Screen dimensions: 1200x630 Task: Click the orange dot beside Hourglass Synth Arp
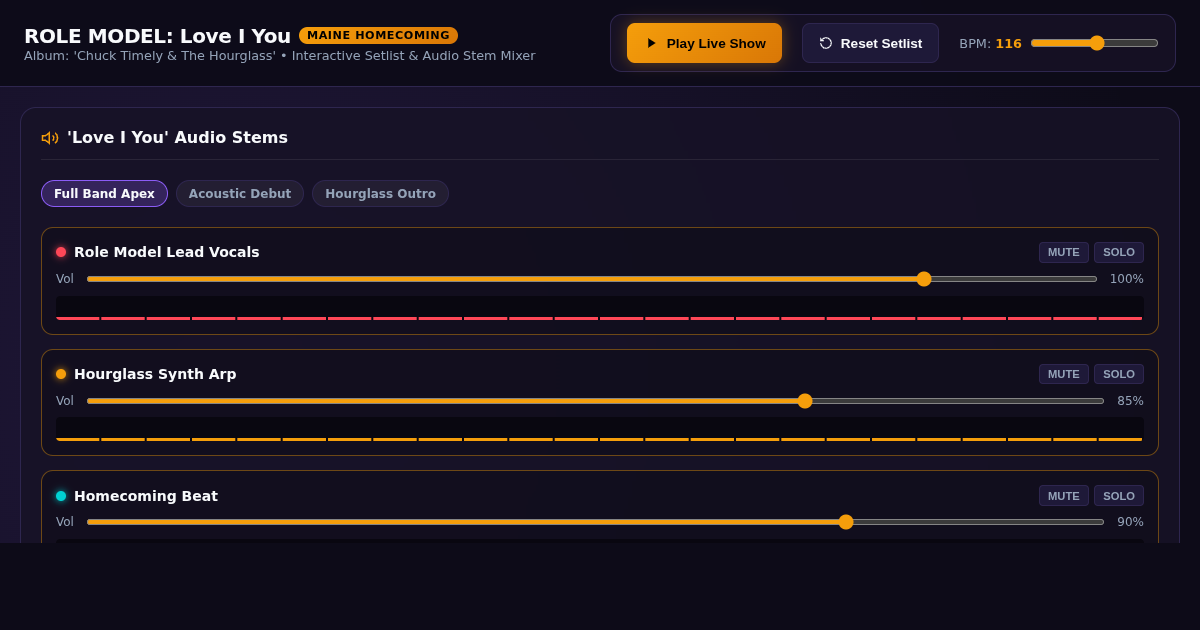pos(61,374)
